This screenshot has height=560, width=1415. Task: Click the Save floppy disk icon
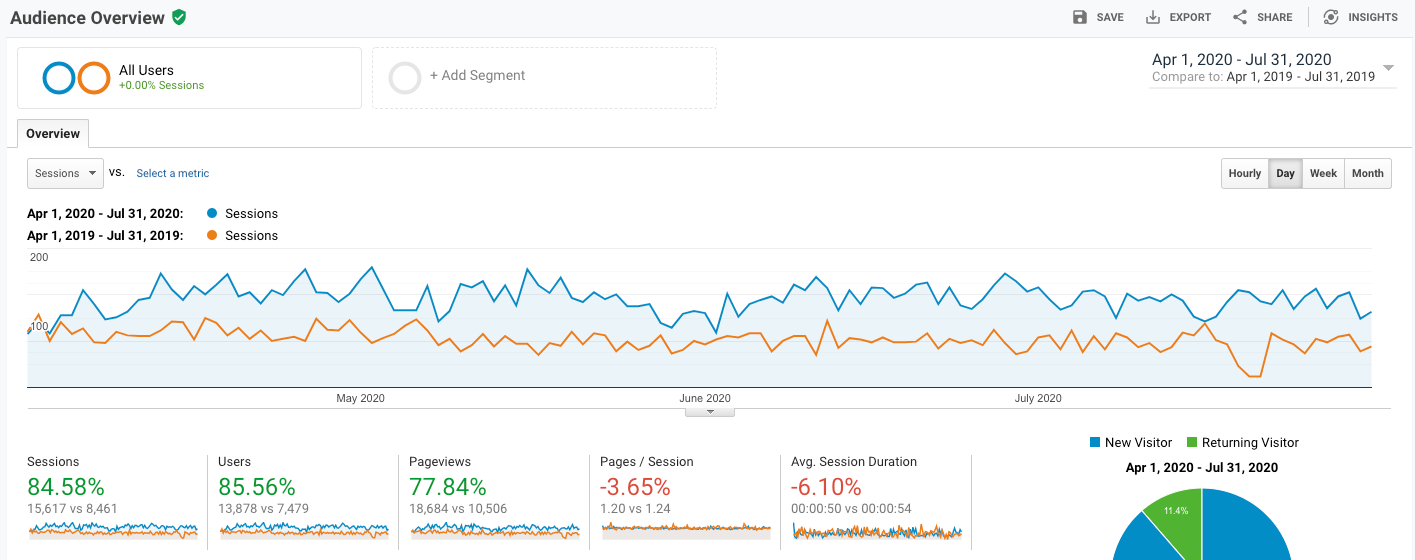tap(1079, 17)
